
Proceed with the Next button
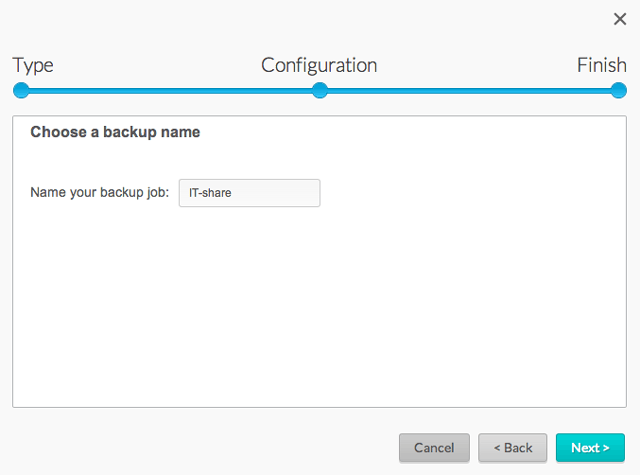coord(590,448)
